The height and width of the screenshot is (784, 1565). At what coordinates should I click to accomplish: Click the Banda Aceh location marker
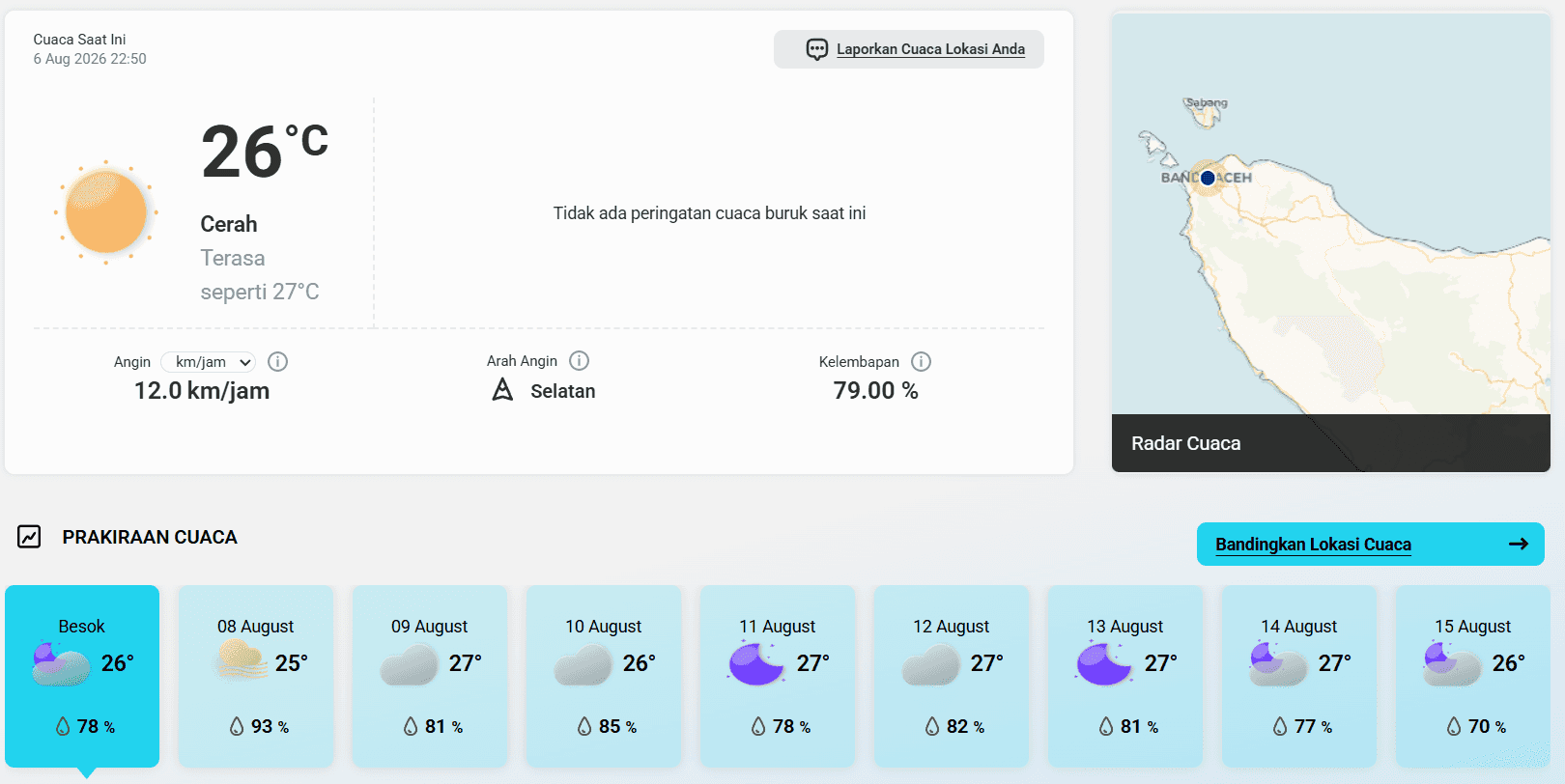tap(1208, 178)
